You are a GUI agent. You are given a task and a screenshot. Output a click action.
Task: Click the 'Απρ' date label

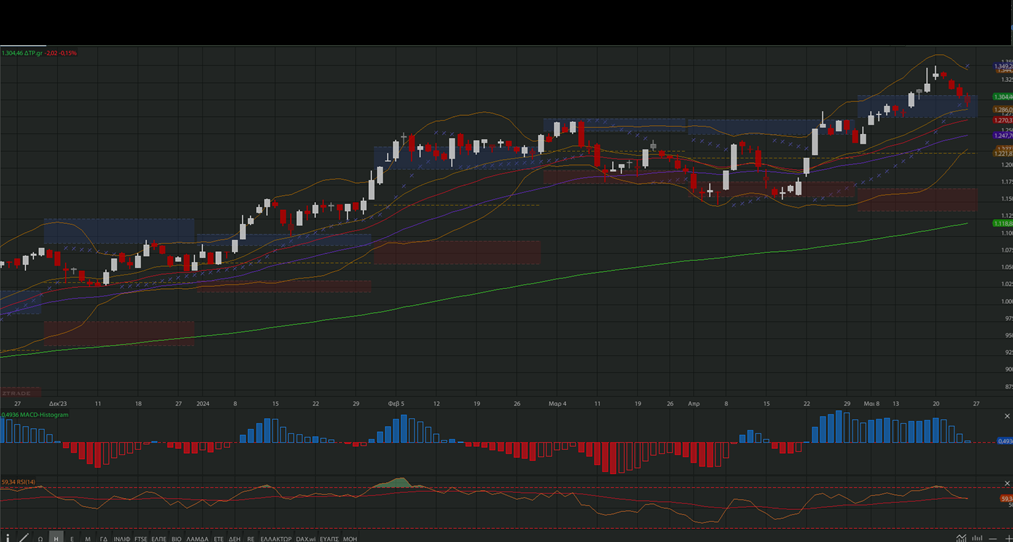694,403
